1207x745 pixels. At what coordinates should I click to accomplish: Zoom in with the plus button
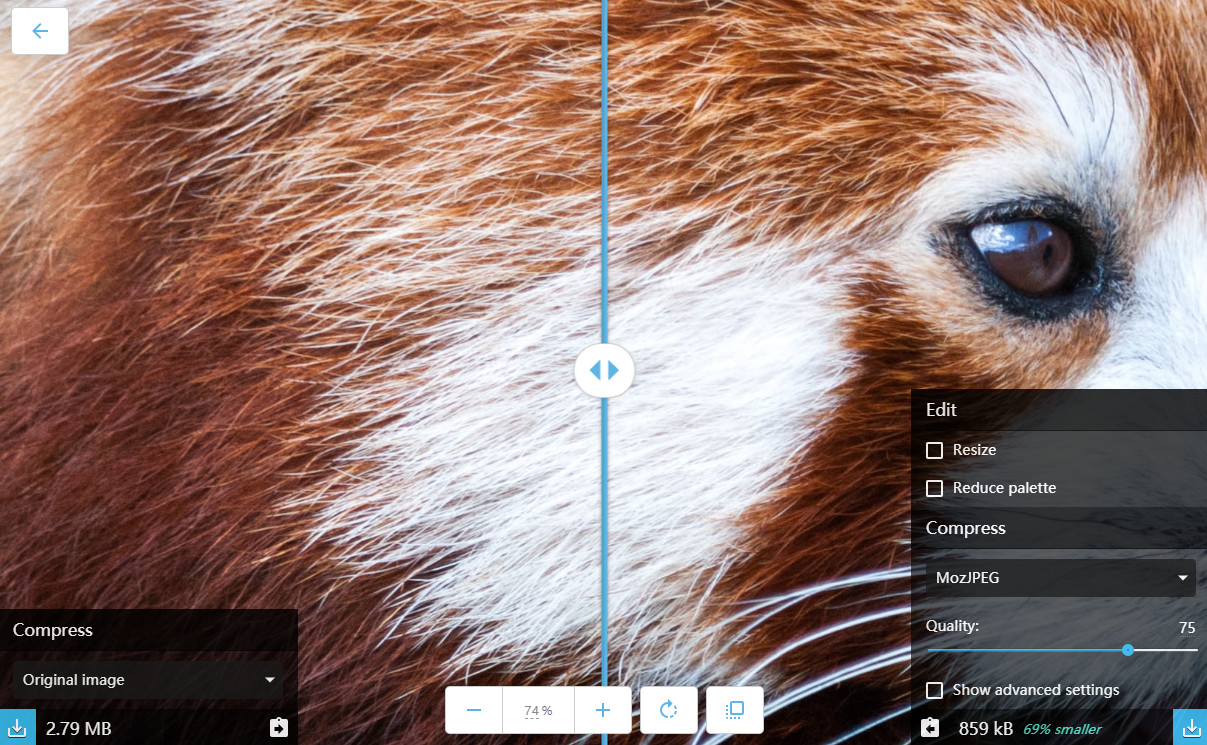602,710
